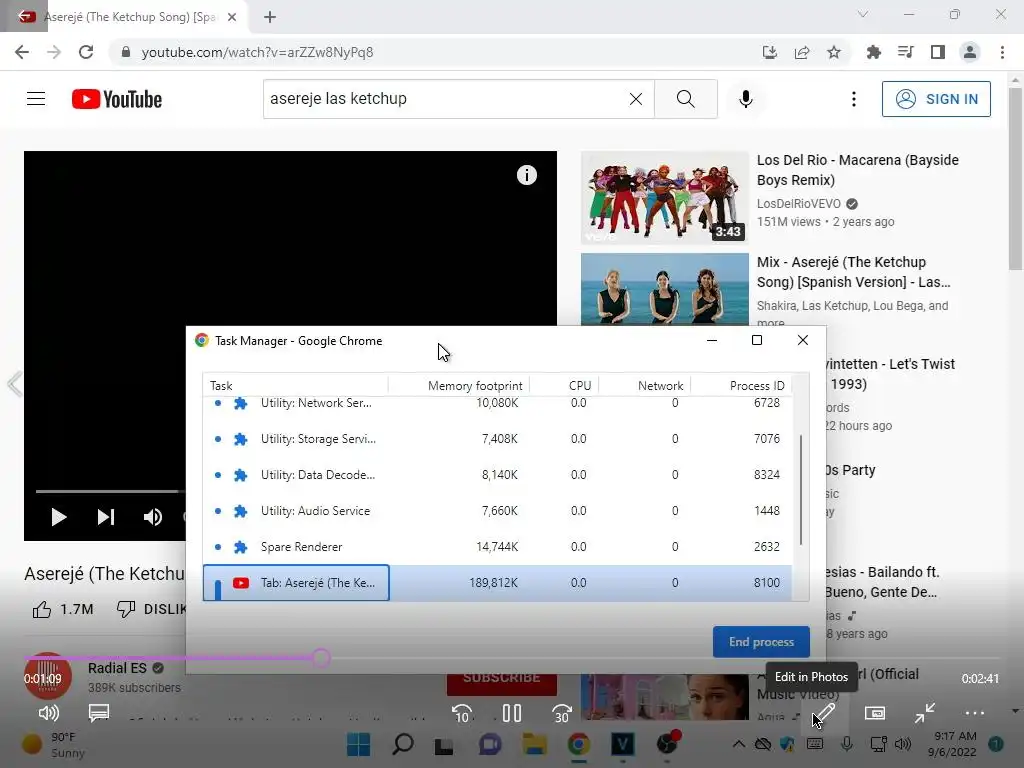The image size is (1024, 768).
Task: Select the Tab: Aserejé row in Task Manager
Action: pos(498,583)
